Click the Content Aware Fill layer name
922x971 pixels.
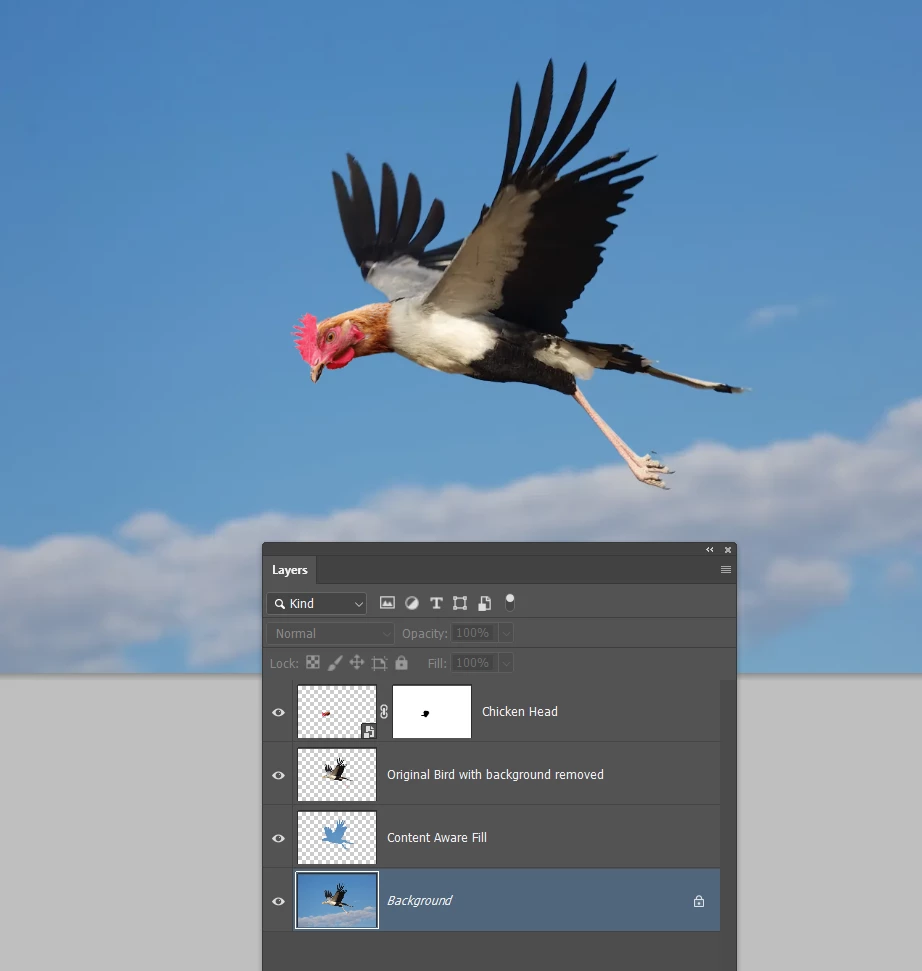point(437,838)
